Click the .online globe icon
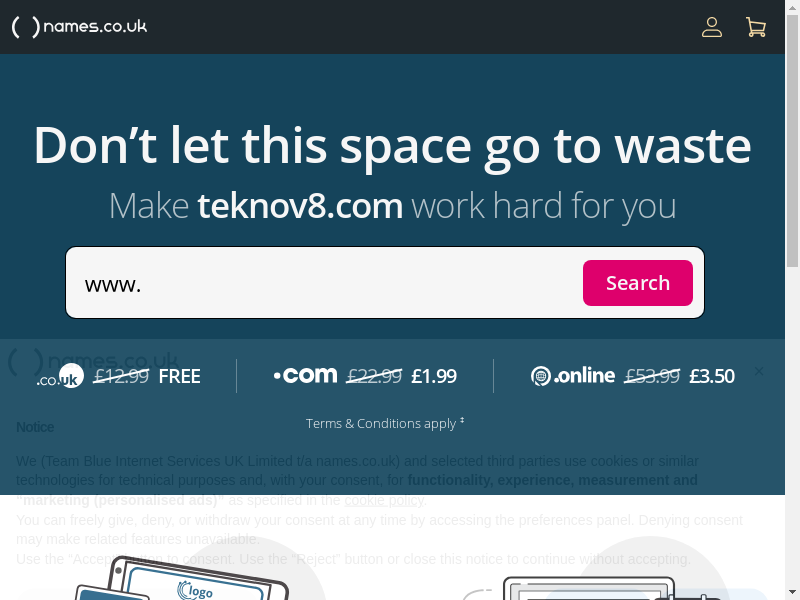The image size is (800, 600). [541, 376]
